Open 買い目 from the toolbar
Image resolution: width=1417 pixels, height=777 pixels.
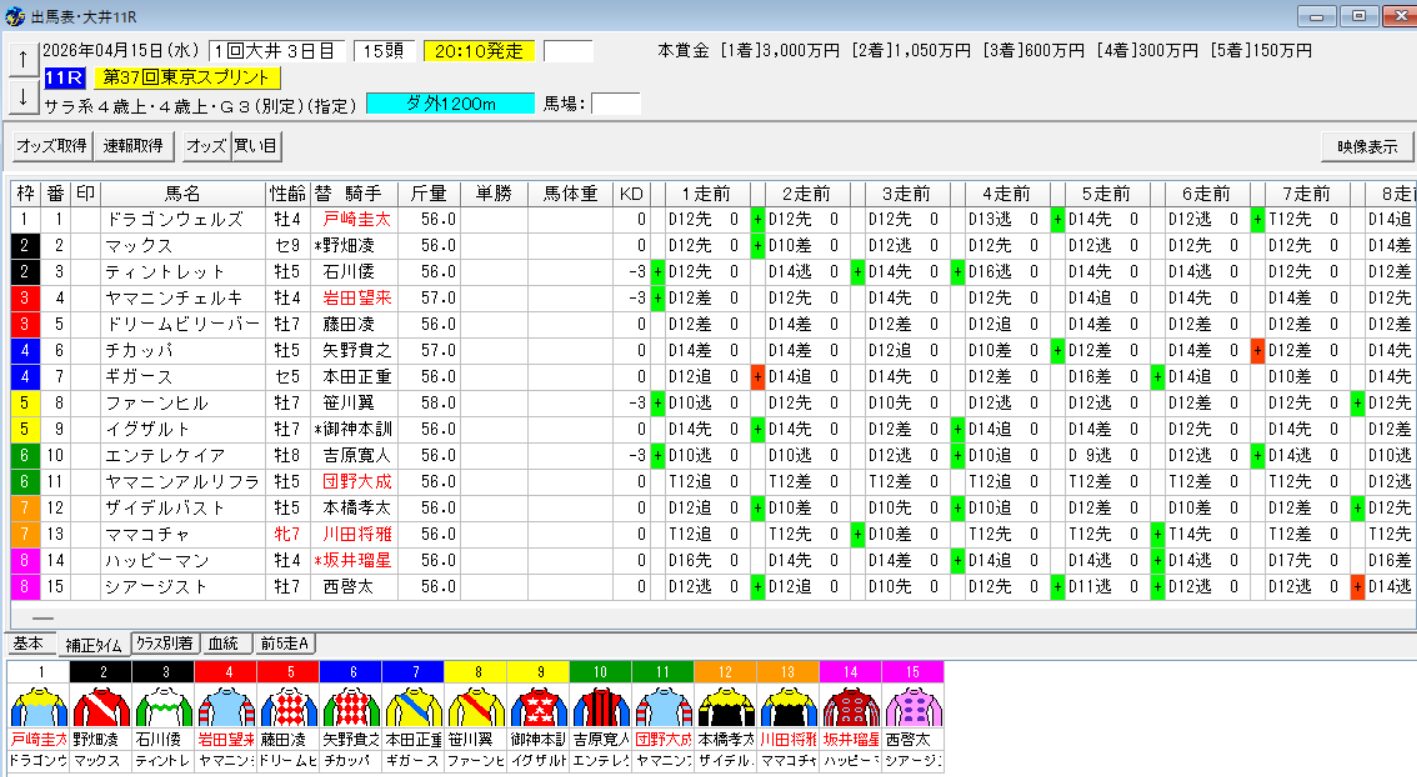click(x=256, y=146)
